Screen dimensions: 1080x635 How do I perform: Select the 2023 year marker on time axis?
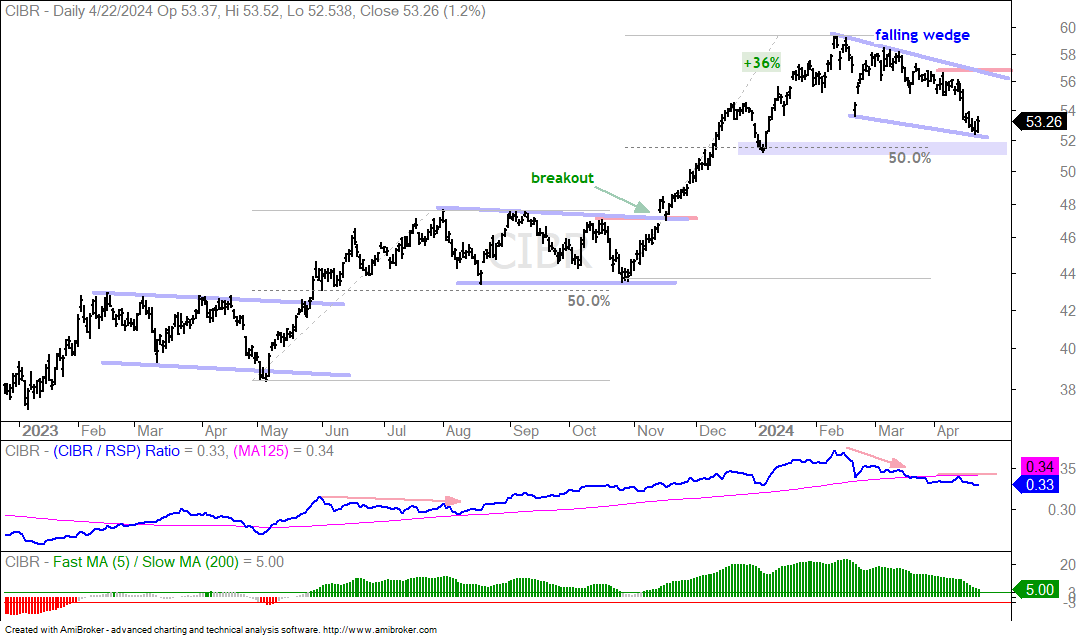[40, 430]
